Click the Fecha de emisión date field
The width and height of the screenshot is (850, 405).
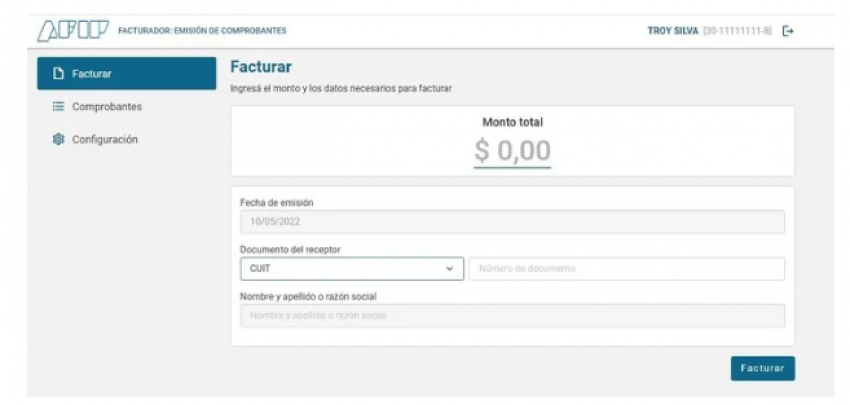point(512,222)
